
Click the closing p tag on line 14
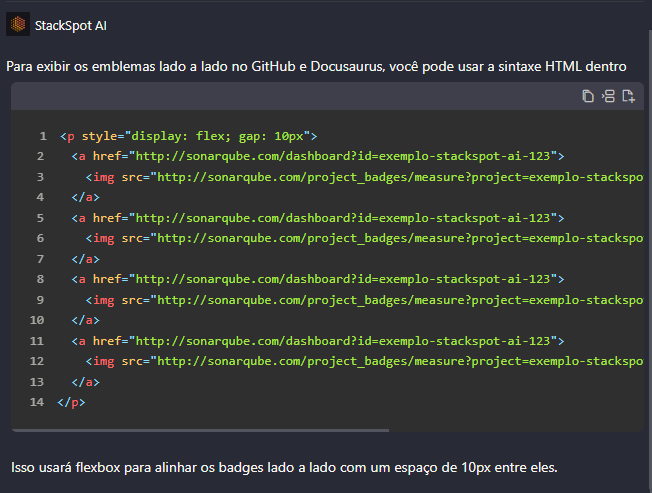pos(71,402)
